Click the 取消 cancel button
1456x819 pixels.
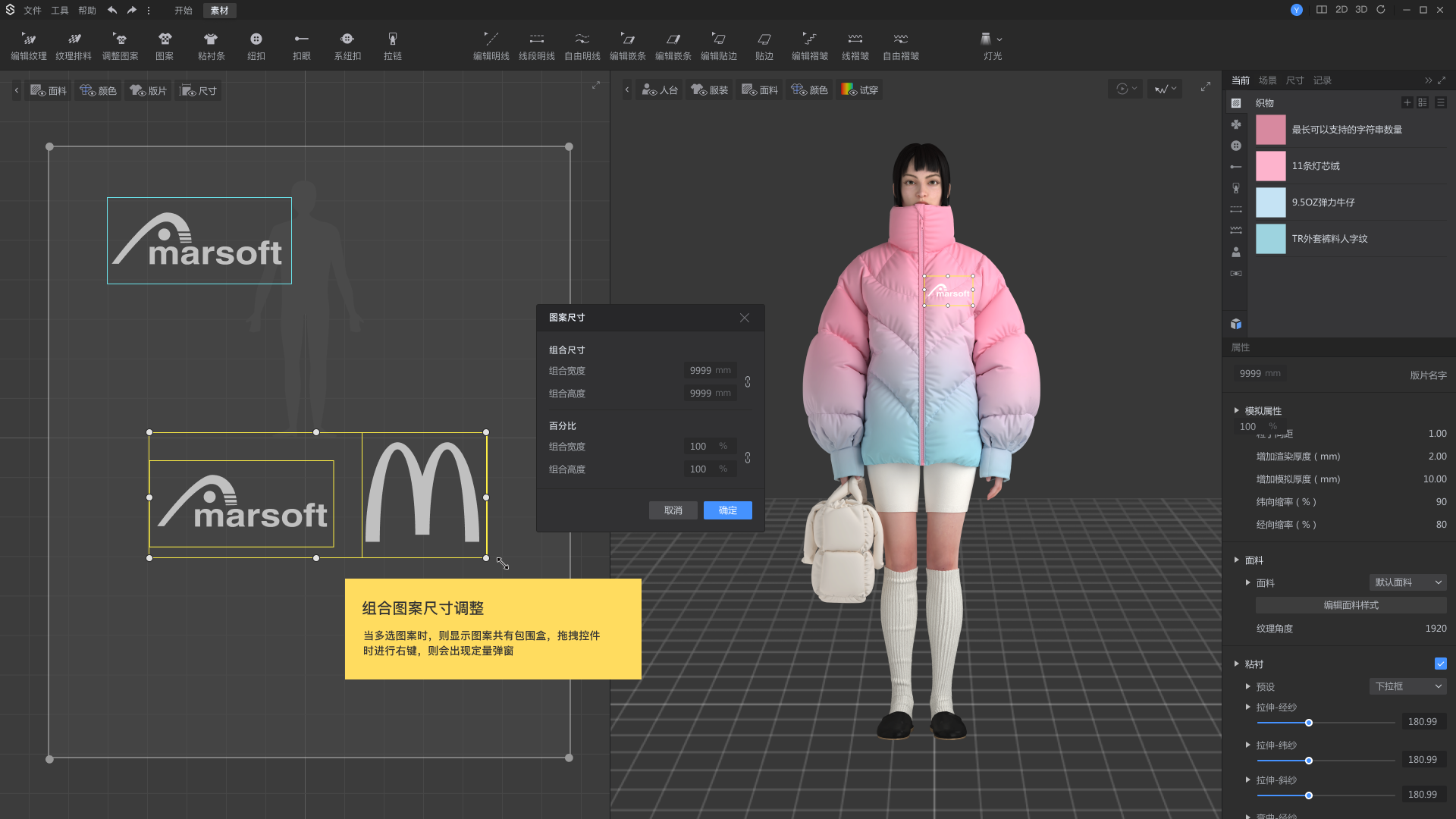click(x=673, y=510)
